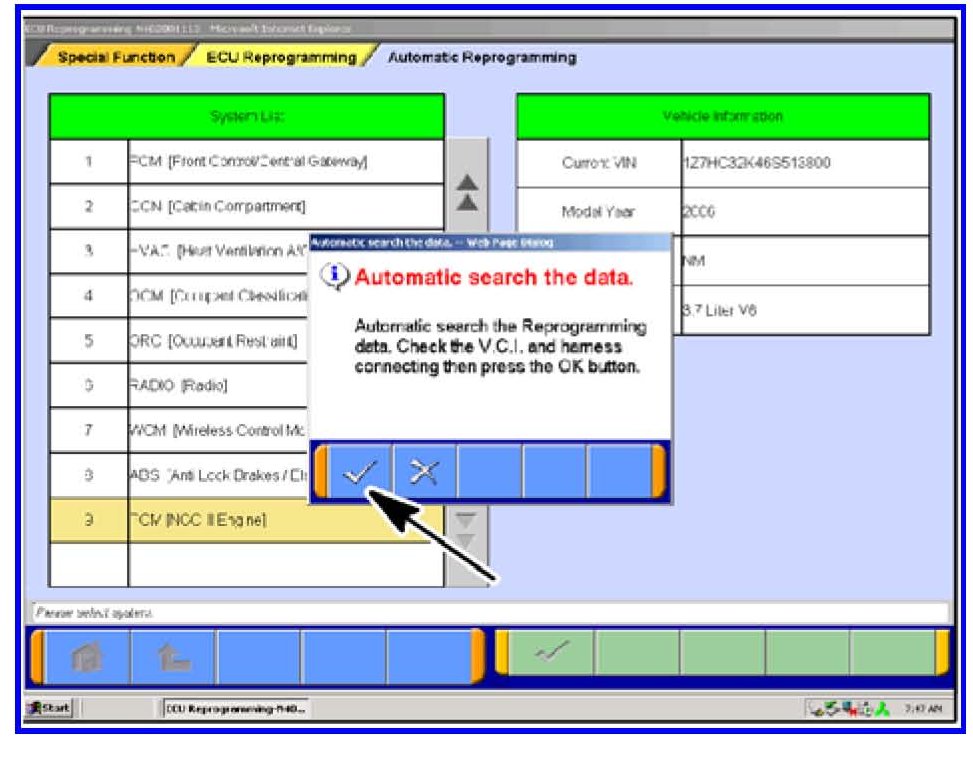Click the OK checkmark in the dialog

[360, 472]
